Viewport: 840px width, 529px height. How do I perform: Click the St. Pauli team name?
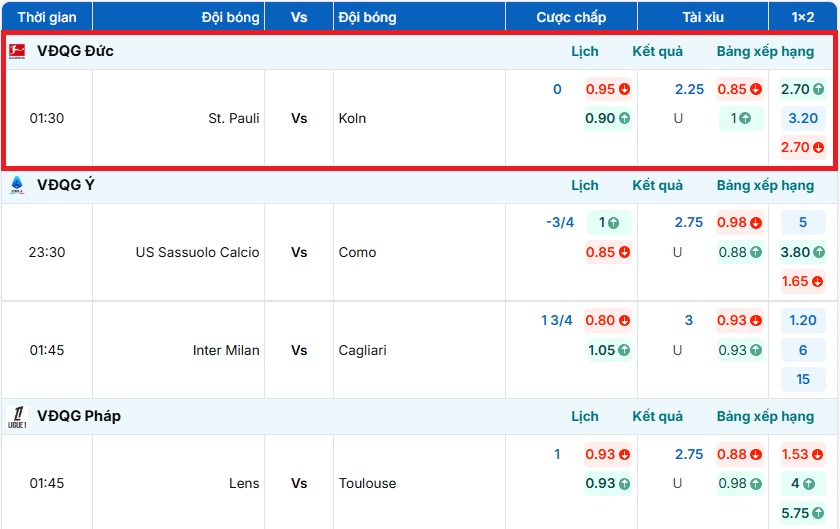tap(233, 118)
